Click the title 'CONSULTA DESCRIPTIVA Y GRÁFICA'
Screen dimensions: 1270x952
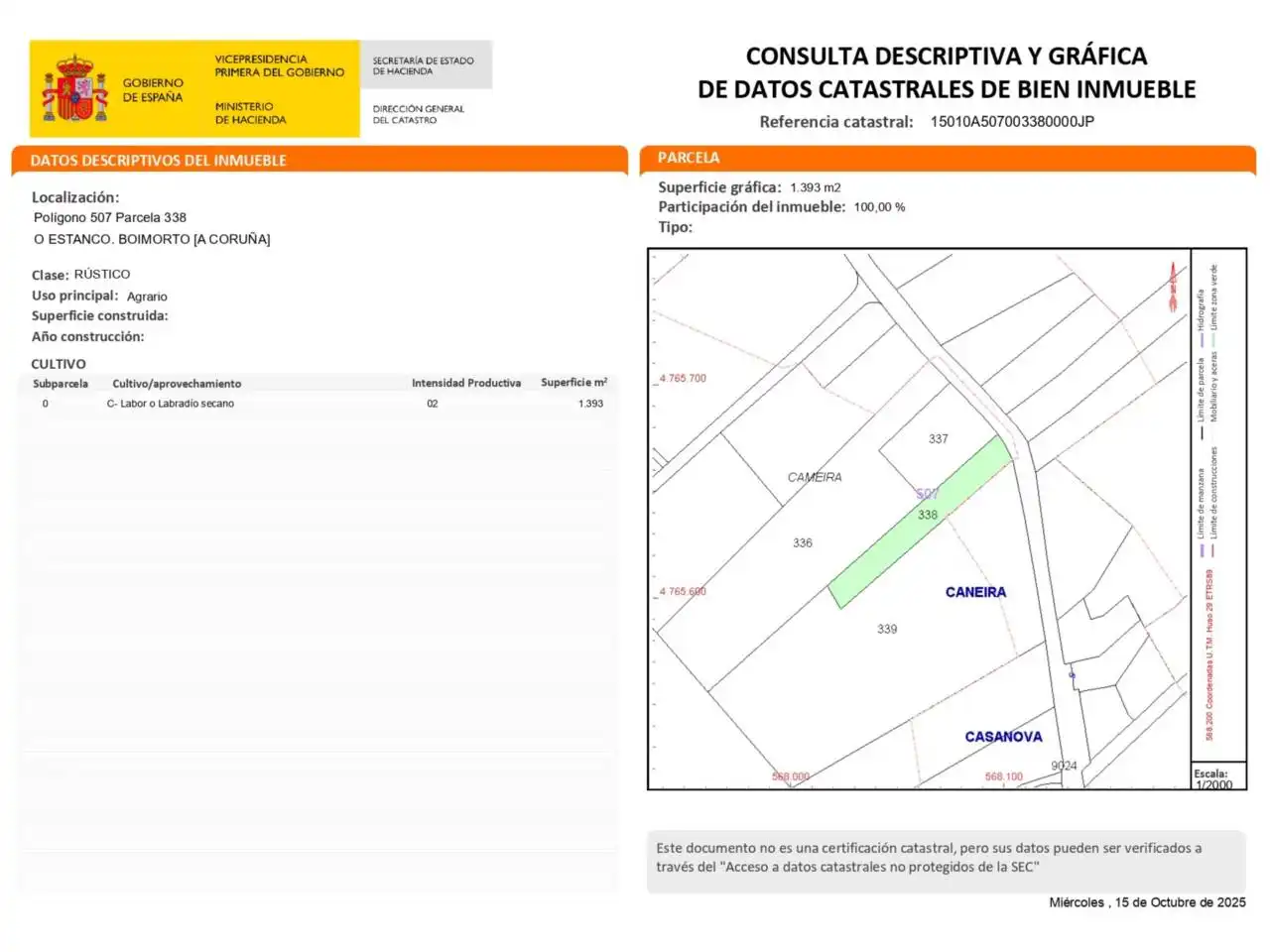click(x=947, y=57)
